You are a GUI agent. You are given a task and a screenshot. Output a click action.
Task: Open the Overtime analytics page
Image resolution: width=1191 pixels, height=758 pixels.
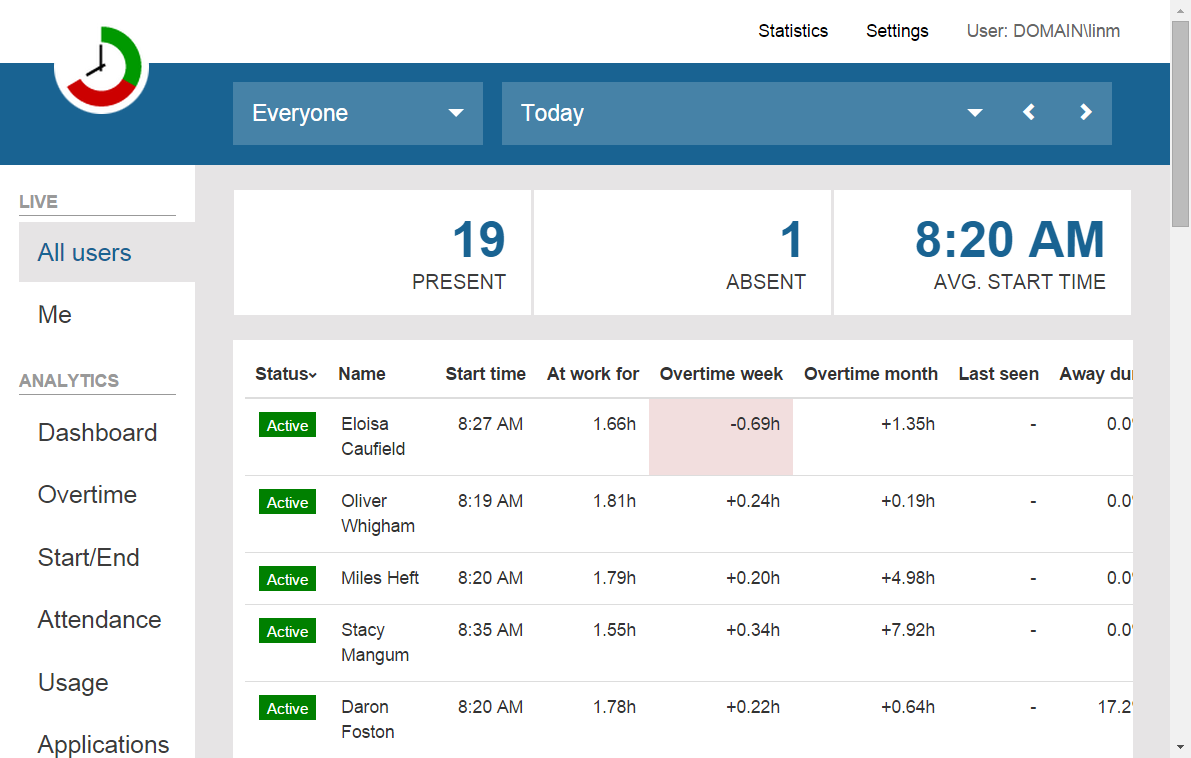87,495
